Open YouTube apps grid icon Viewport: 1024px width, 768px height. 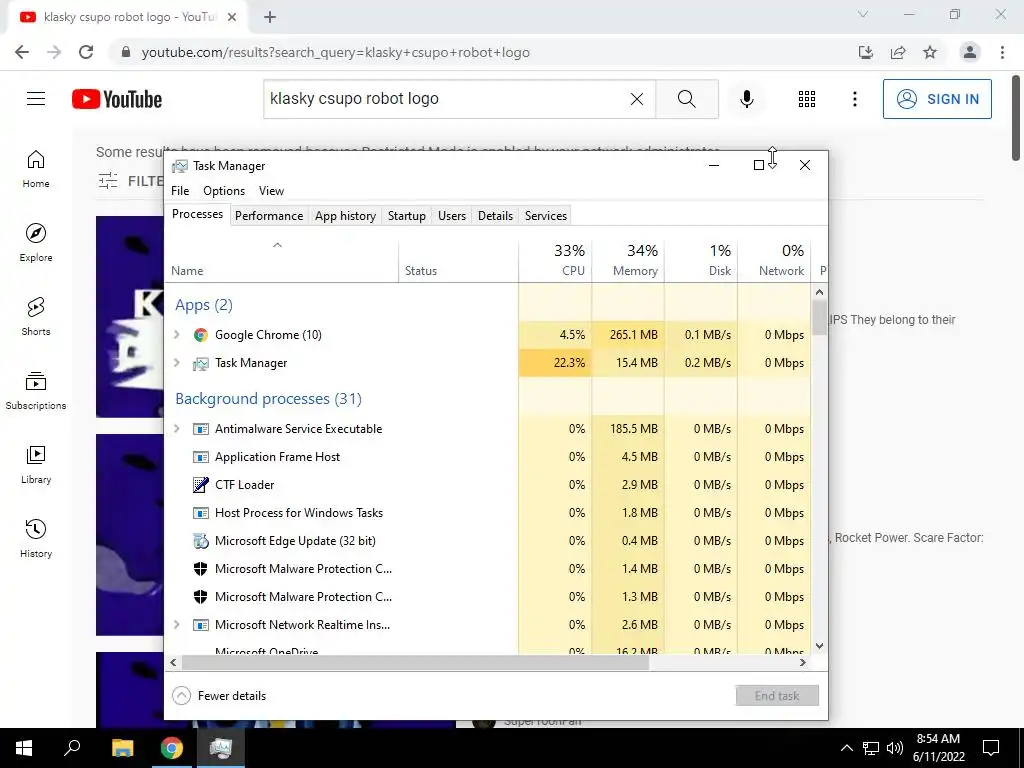coord(807,99)
